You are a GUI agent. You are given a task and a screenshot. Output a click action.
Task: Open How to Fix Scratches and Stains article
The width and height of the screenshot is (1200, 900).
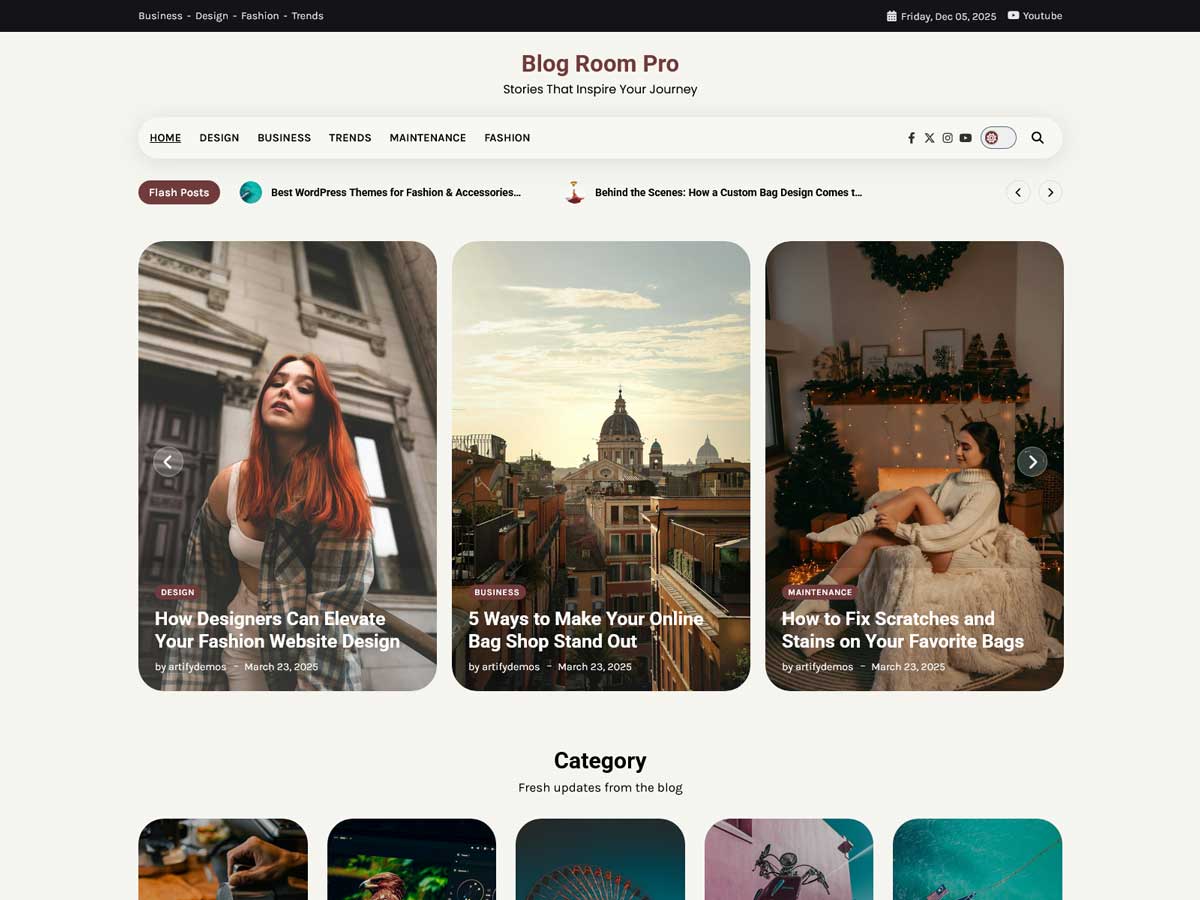pos(903,630)
